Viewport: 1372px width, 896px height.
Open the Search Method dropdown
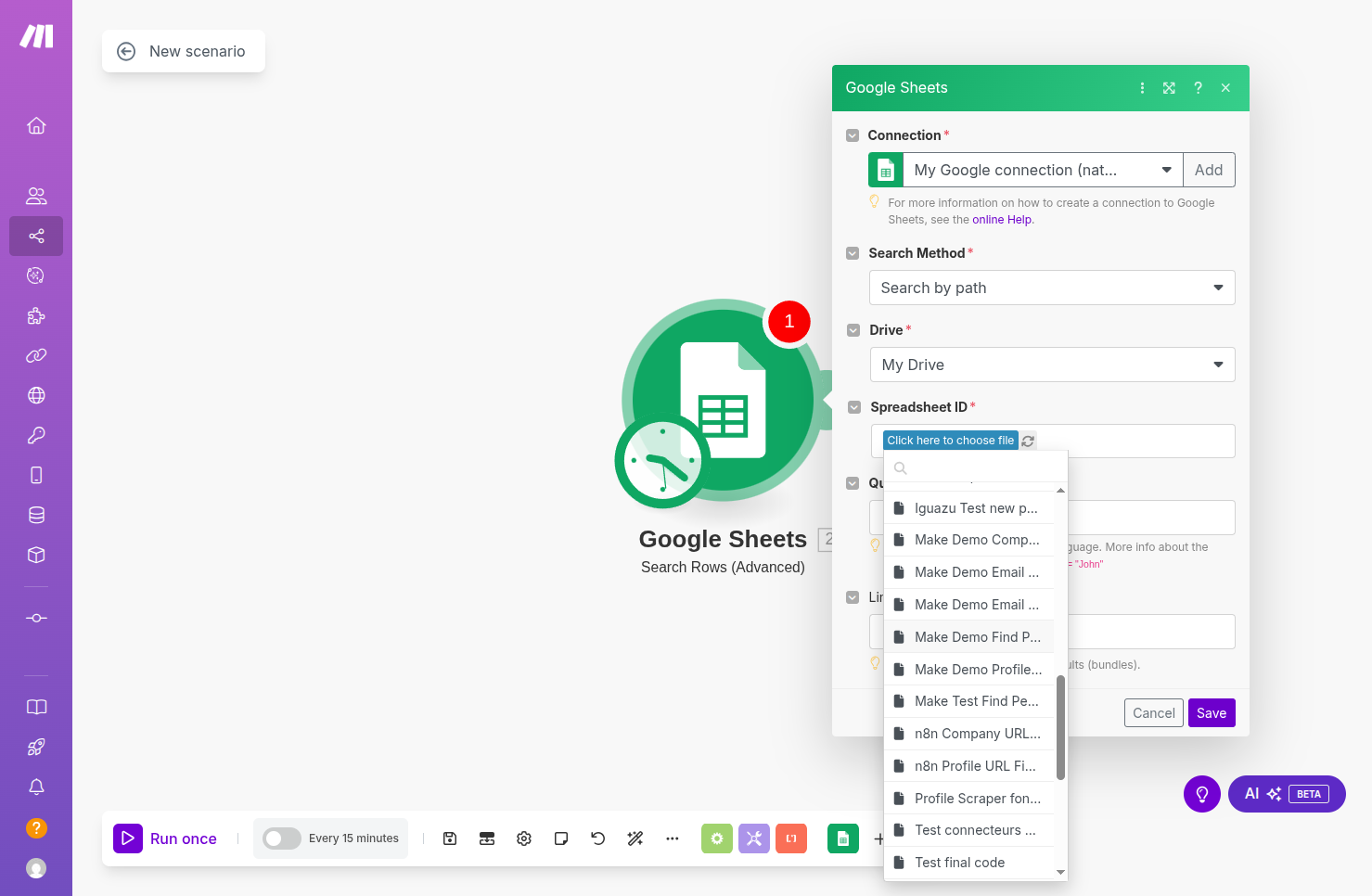(1052, 288)
